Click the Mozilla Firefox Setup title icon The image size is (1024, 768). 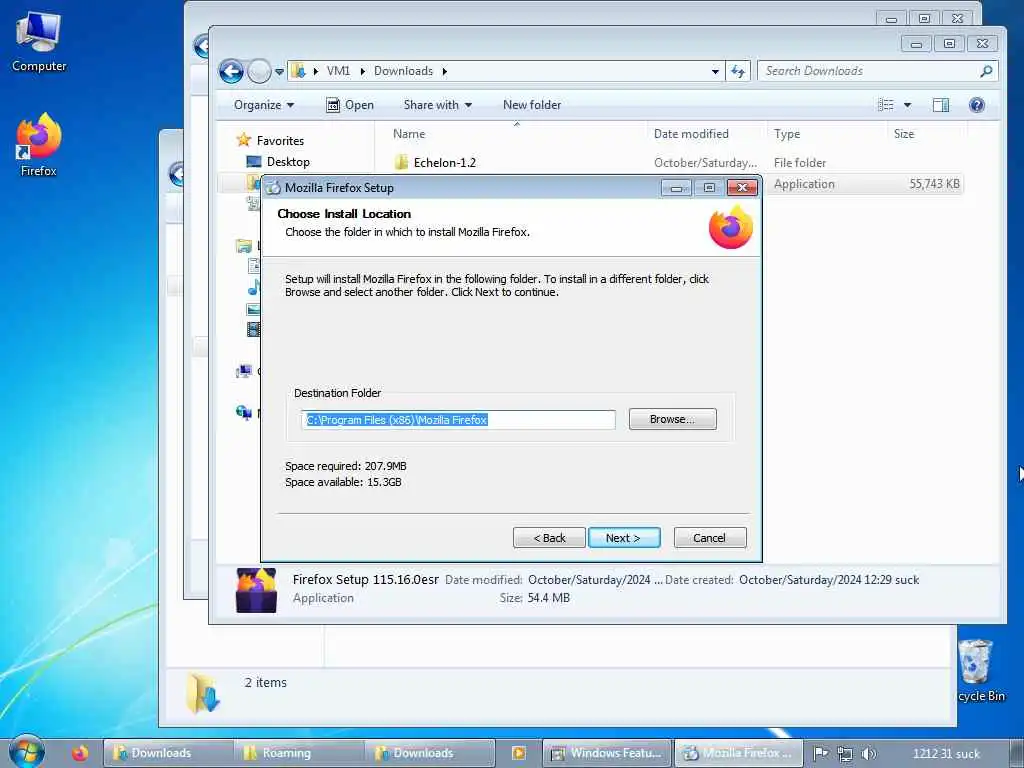pyautogui.click(x=272, y=187)
